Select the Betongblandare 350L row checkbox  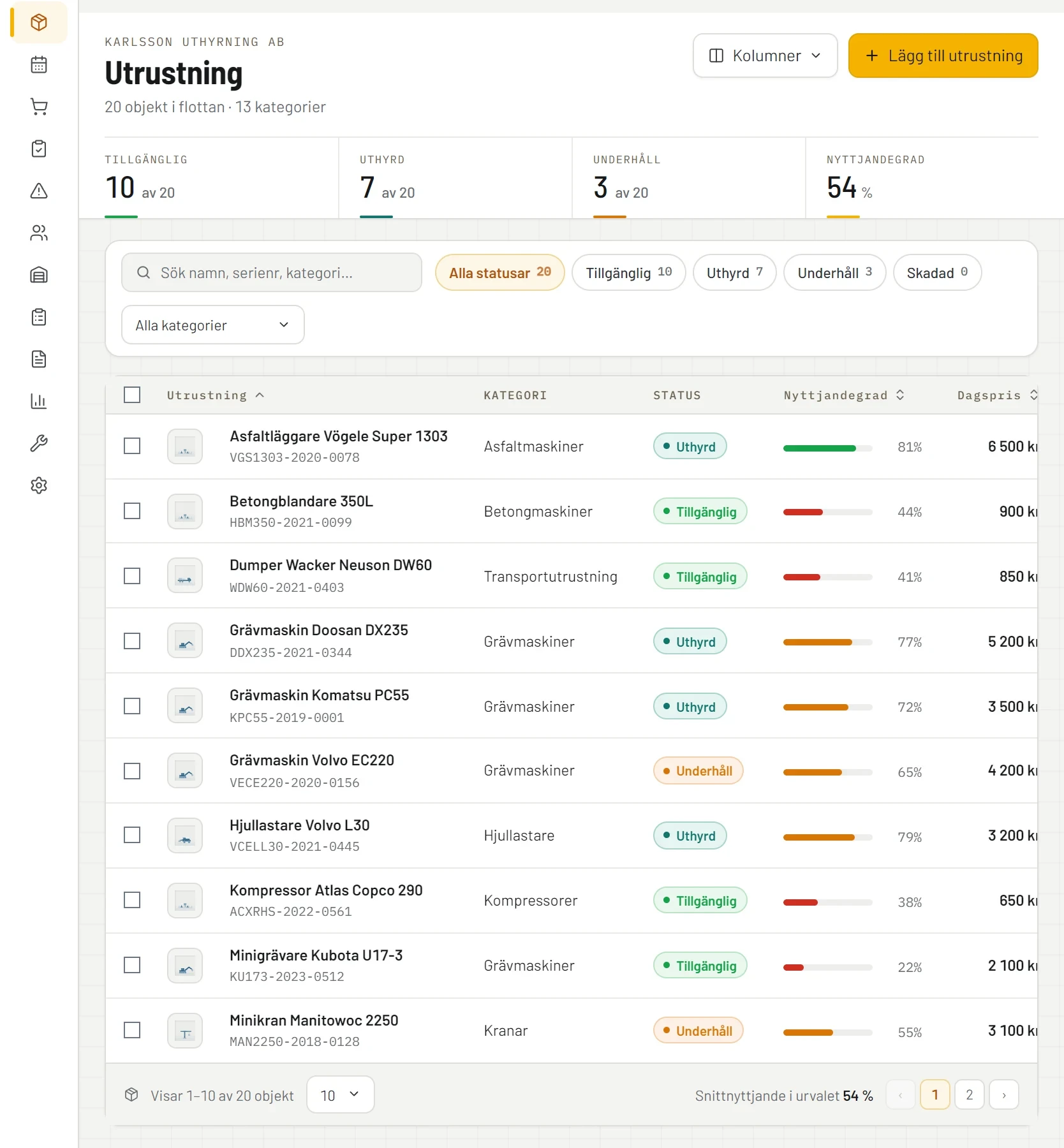[132, 511]
